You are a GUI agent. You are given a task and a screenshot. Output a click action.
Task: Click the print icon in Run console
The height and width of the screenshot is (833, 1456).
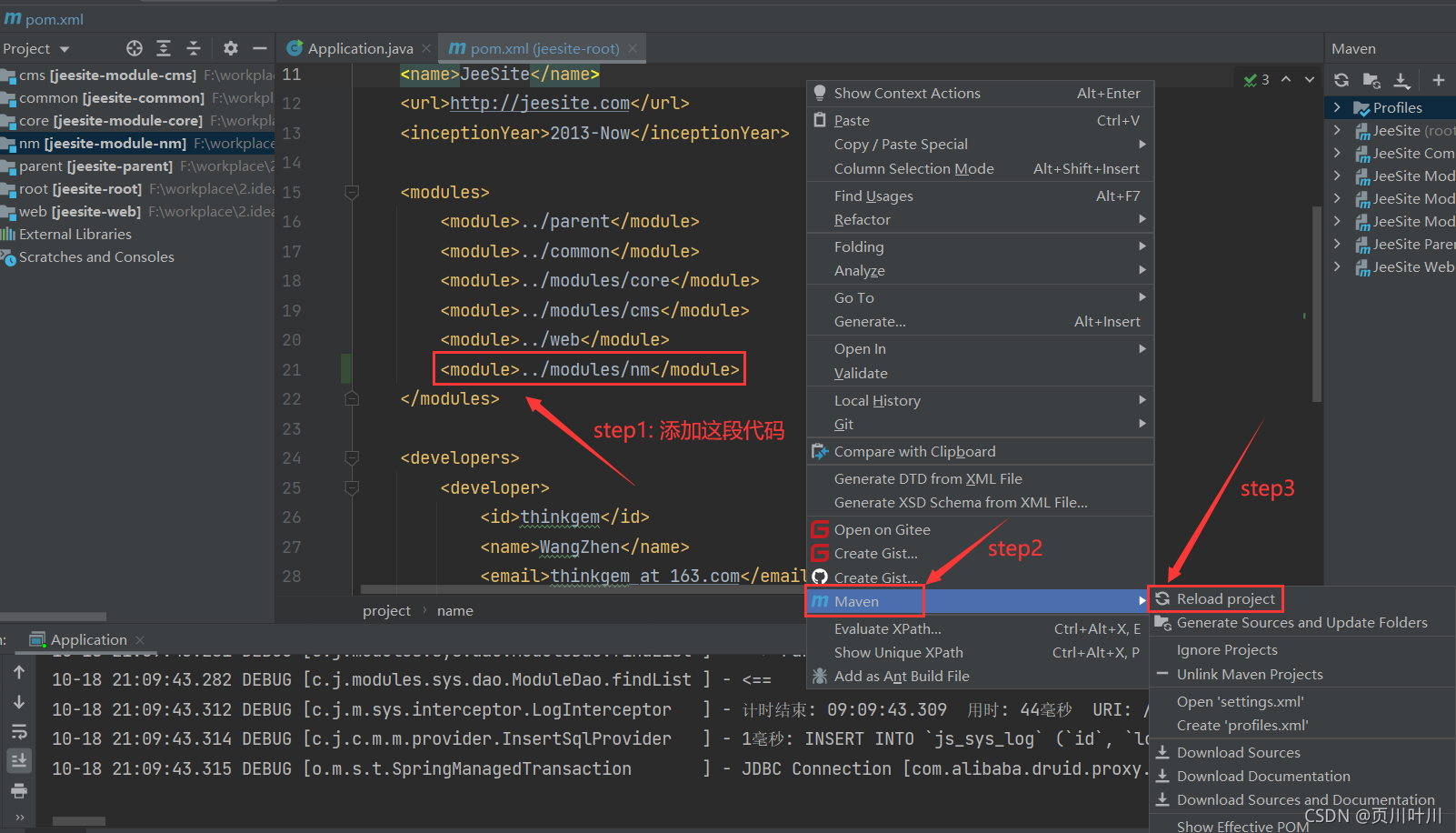[19, 790]
